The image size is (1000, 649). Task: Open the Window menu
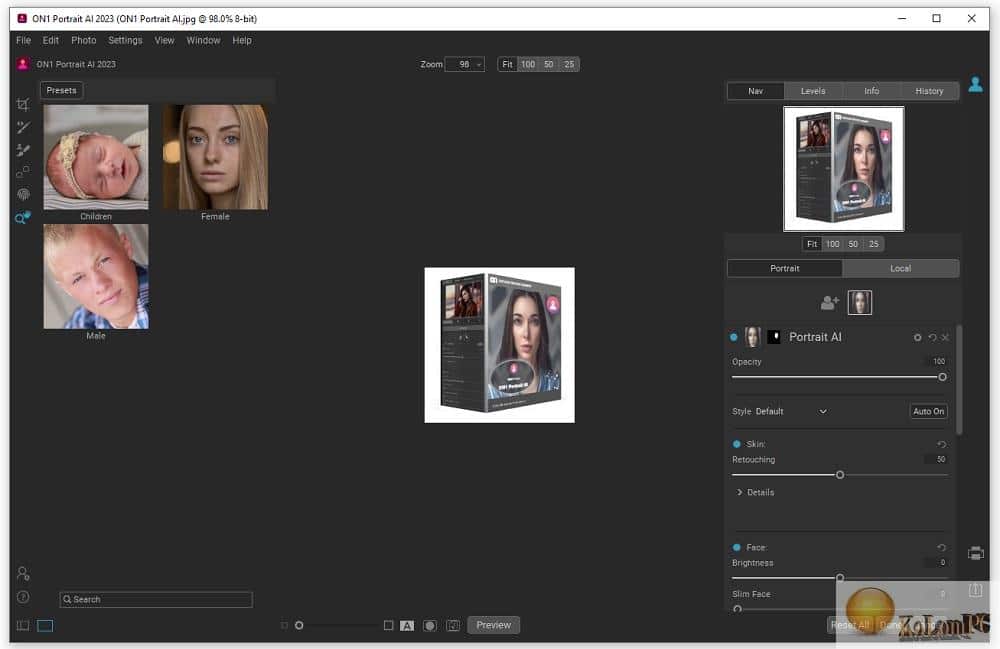coord(203,40)
